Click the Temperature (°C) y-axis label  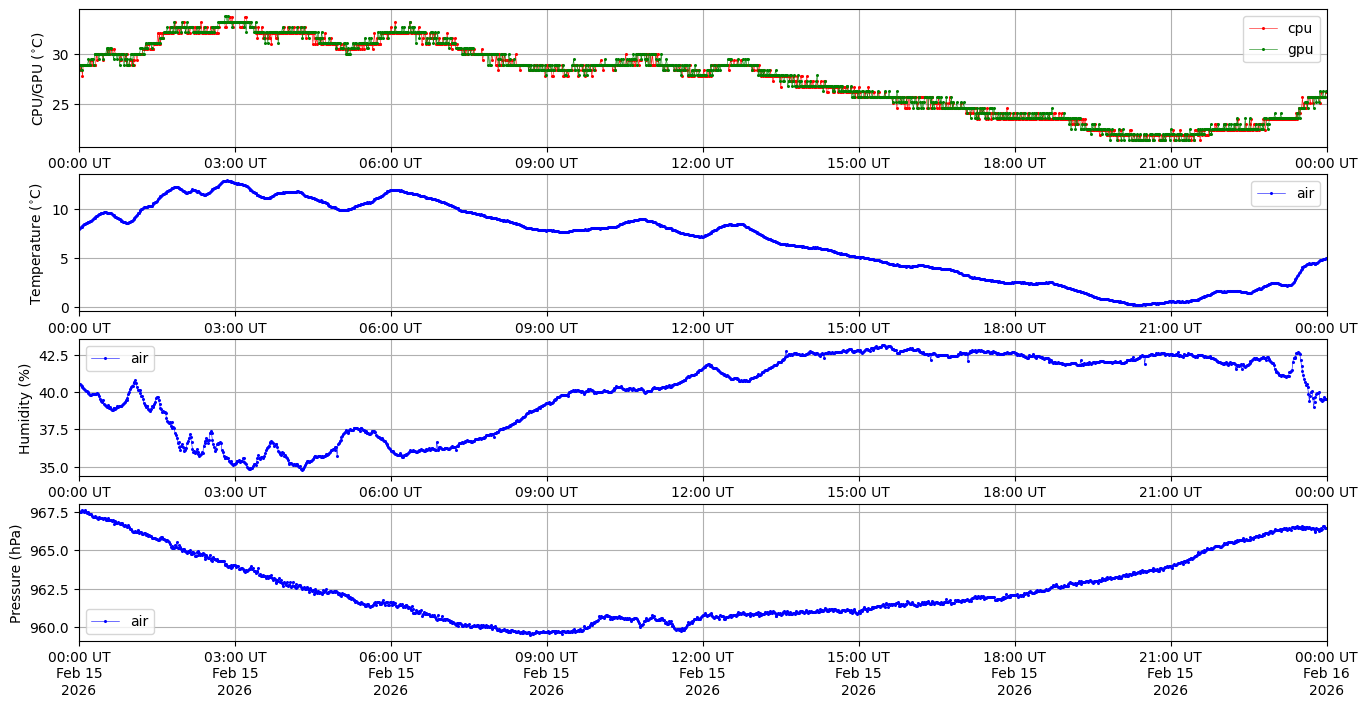37,243
